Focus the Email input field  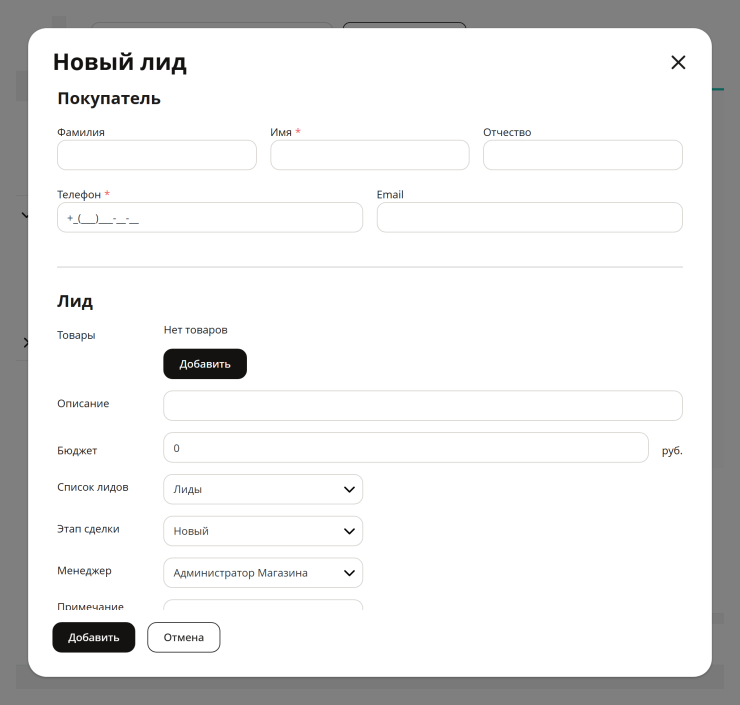pyautogui.click(x=530, y=218)
